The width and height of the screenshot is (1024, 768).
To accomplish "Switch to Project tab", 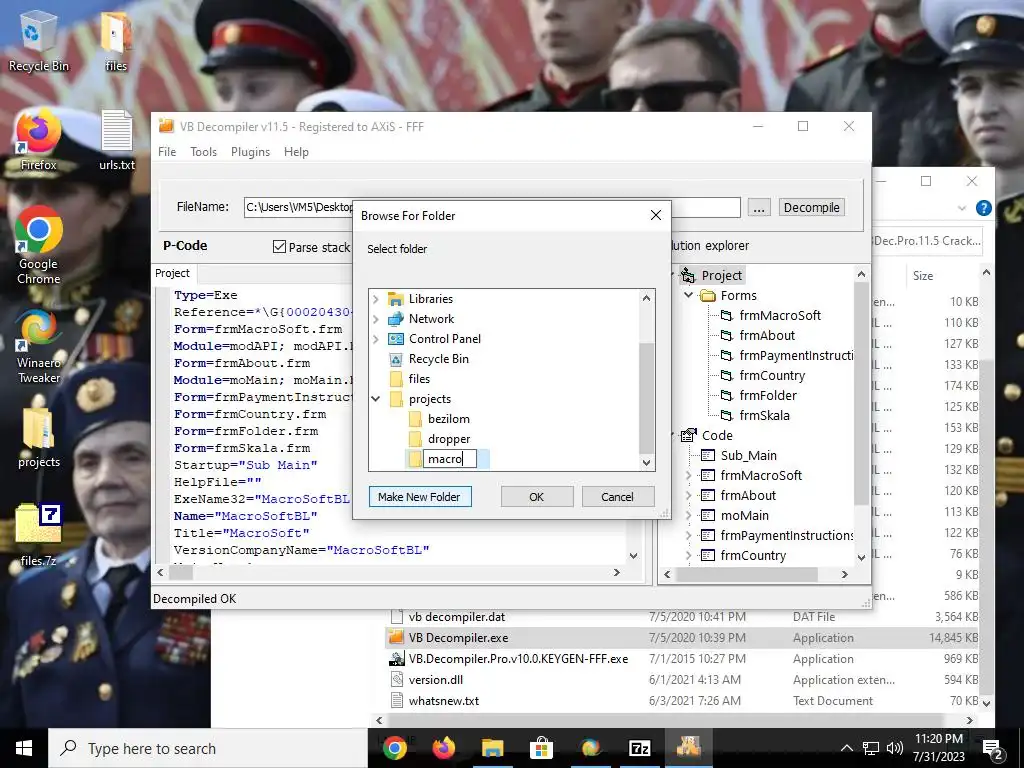I will point(172,273).
